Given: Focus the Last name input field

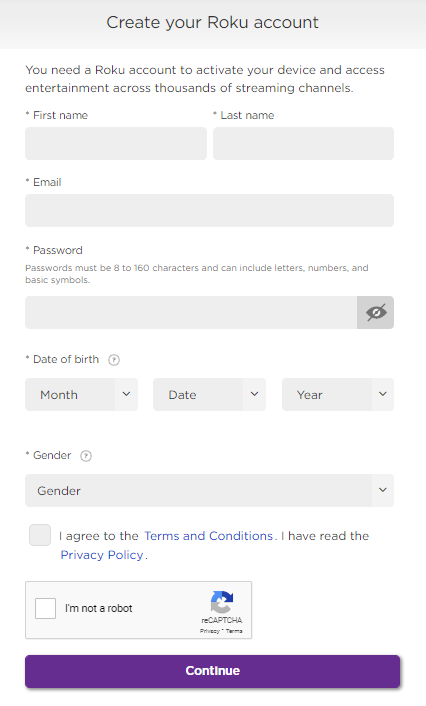Looking at the screenshot, I should pyautogui.click(x=304, y=143).
